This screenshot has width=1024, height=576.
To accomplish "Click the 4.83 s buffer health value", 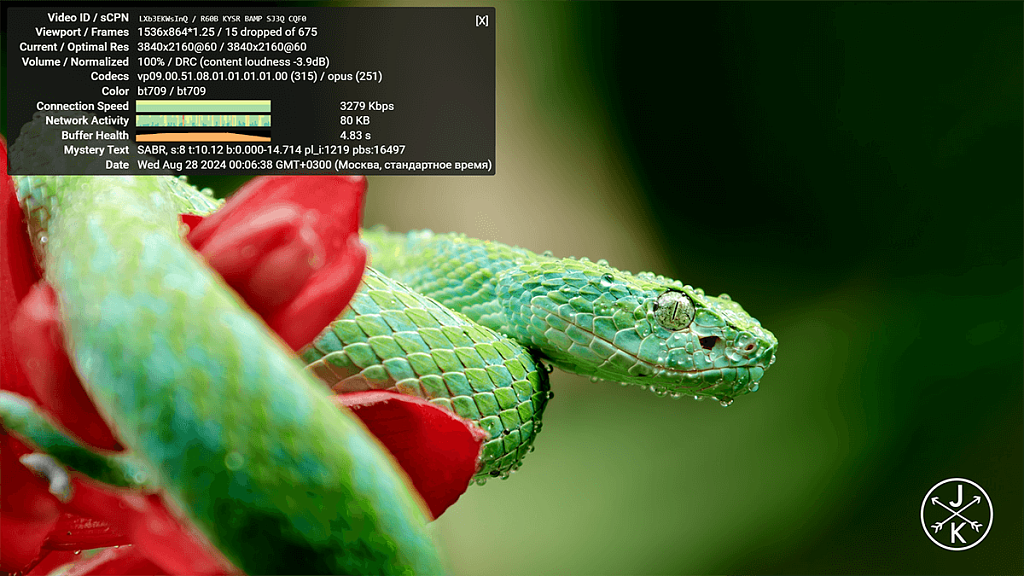I will click(x=355, y=135).
